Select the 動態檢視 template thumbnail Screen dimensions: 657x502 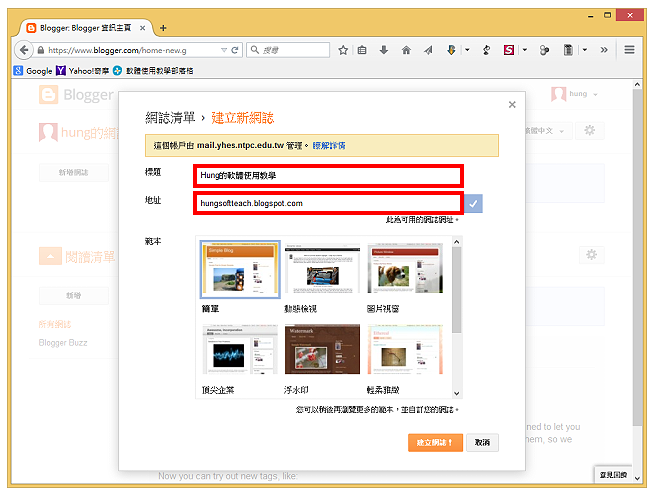pyautogui.click(x=322, y=268)
